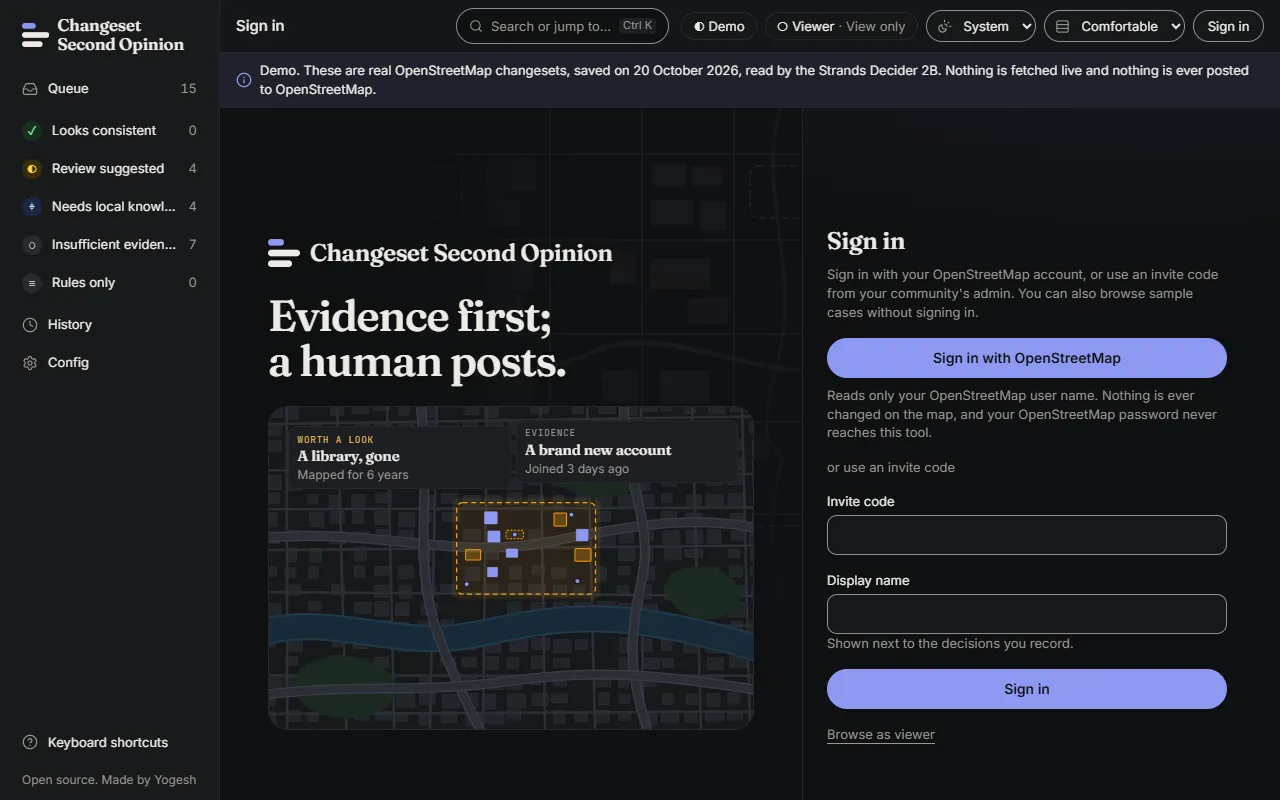Click the Search or jump to box
The image size is (1280, 800).
click(562, 27)
